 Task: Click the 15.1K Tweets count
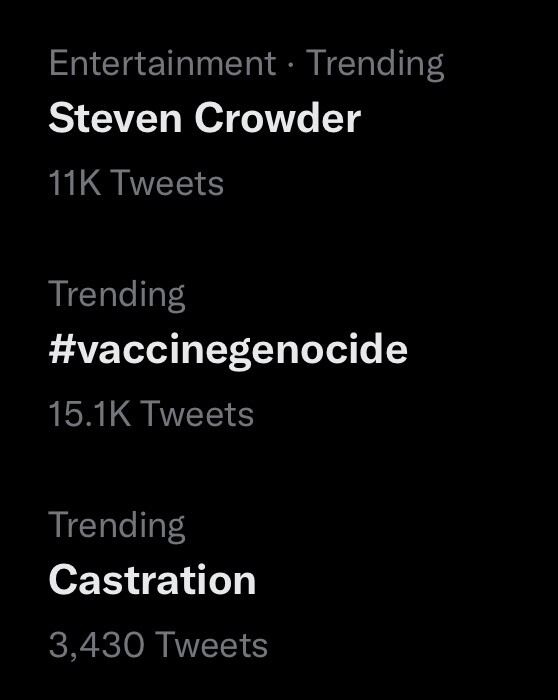pos(151,414)
